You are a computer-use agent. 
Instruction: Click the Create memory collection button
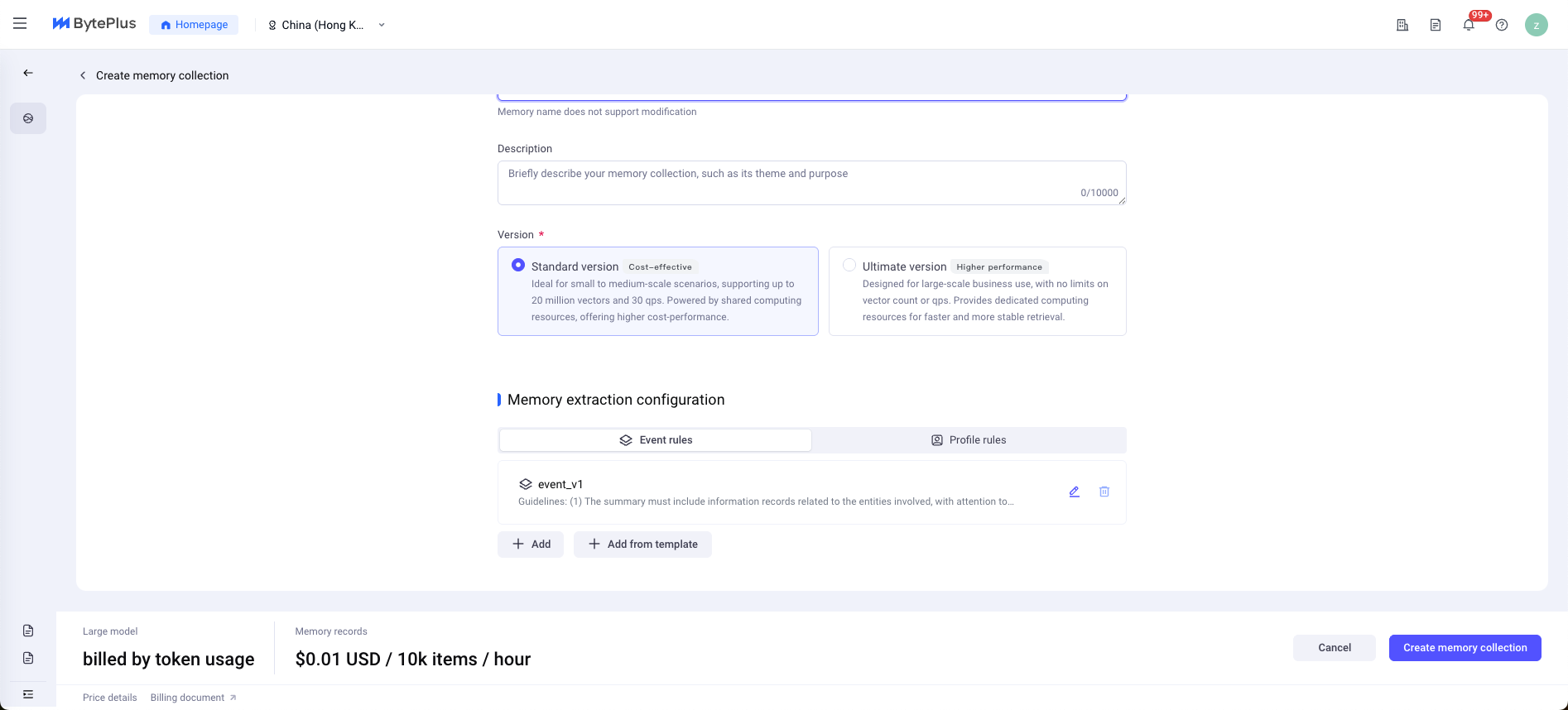tap(1465, 648)
